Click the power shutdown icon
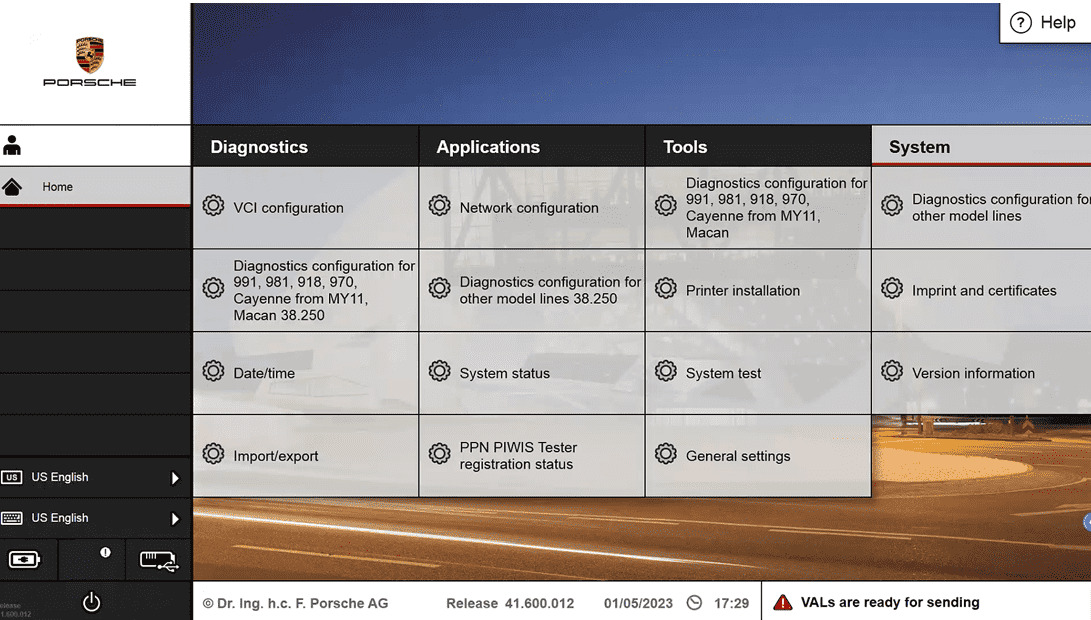1091x620 pixels. click(91, 602)
